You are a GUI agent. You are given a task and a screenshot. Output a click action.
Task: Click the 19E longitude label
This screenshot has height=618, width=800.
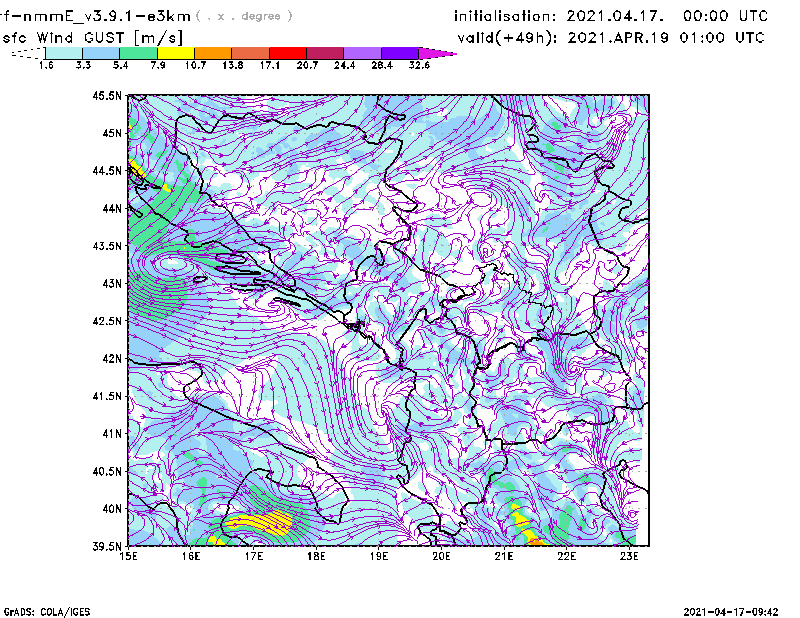coord(379,556)
